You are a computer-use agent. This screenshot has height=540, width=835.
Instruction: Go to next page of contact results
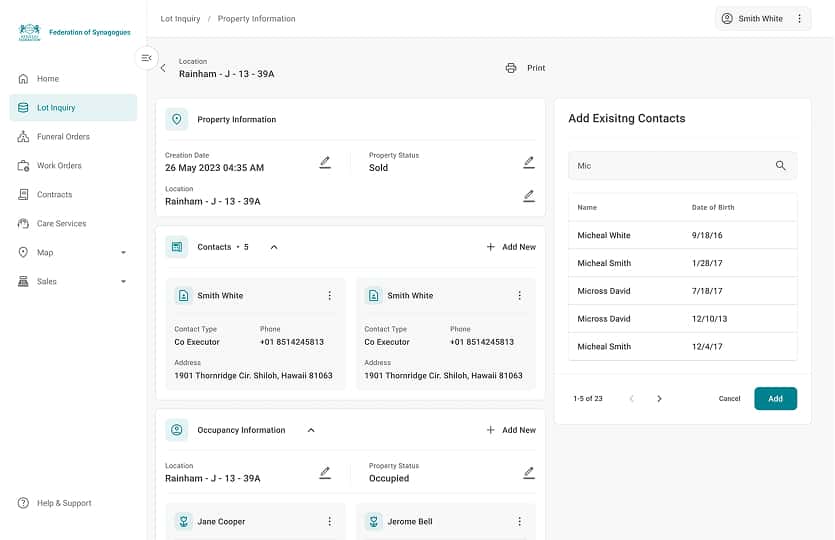[659, 399]
